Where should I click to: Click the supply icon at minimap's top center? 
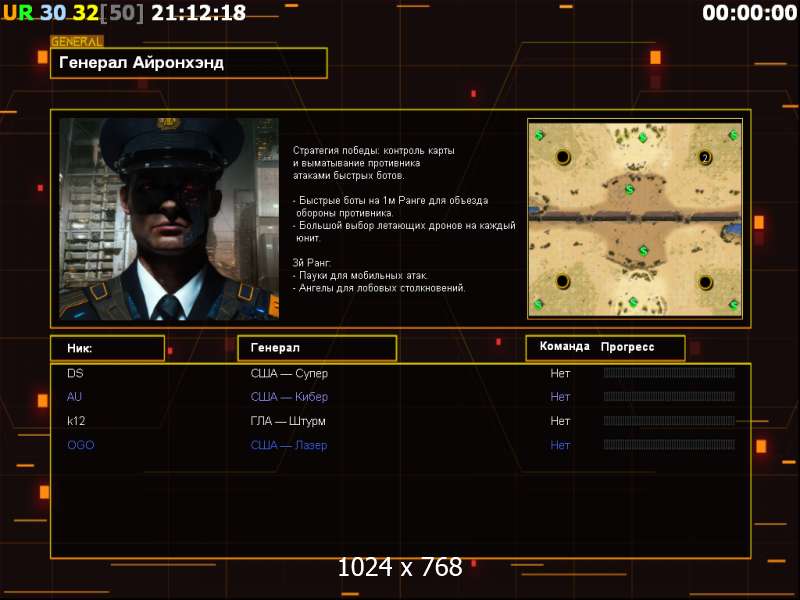pos(643,138)
